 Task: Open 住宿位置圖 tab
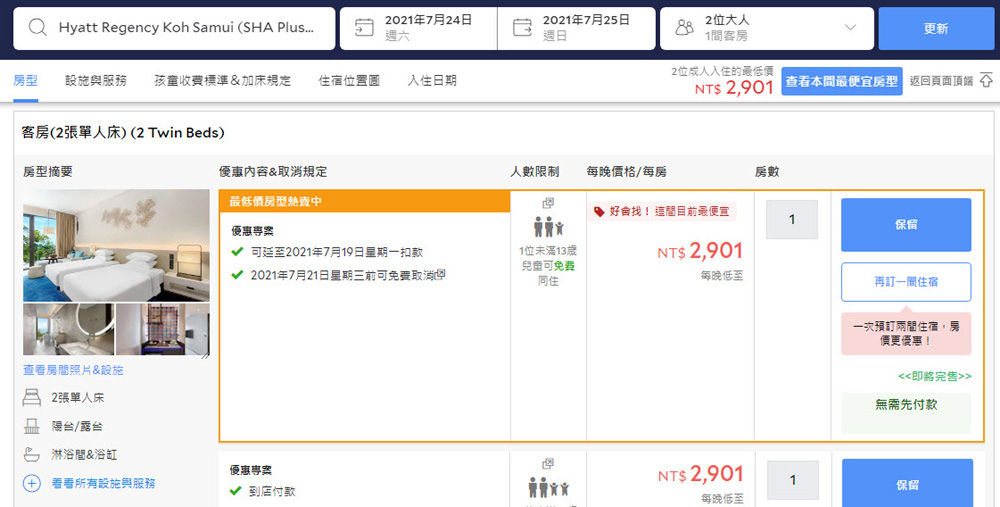pyautogui.click(x=349, y=80)
